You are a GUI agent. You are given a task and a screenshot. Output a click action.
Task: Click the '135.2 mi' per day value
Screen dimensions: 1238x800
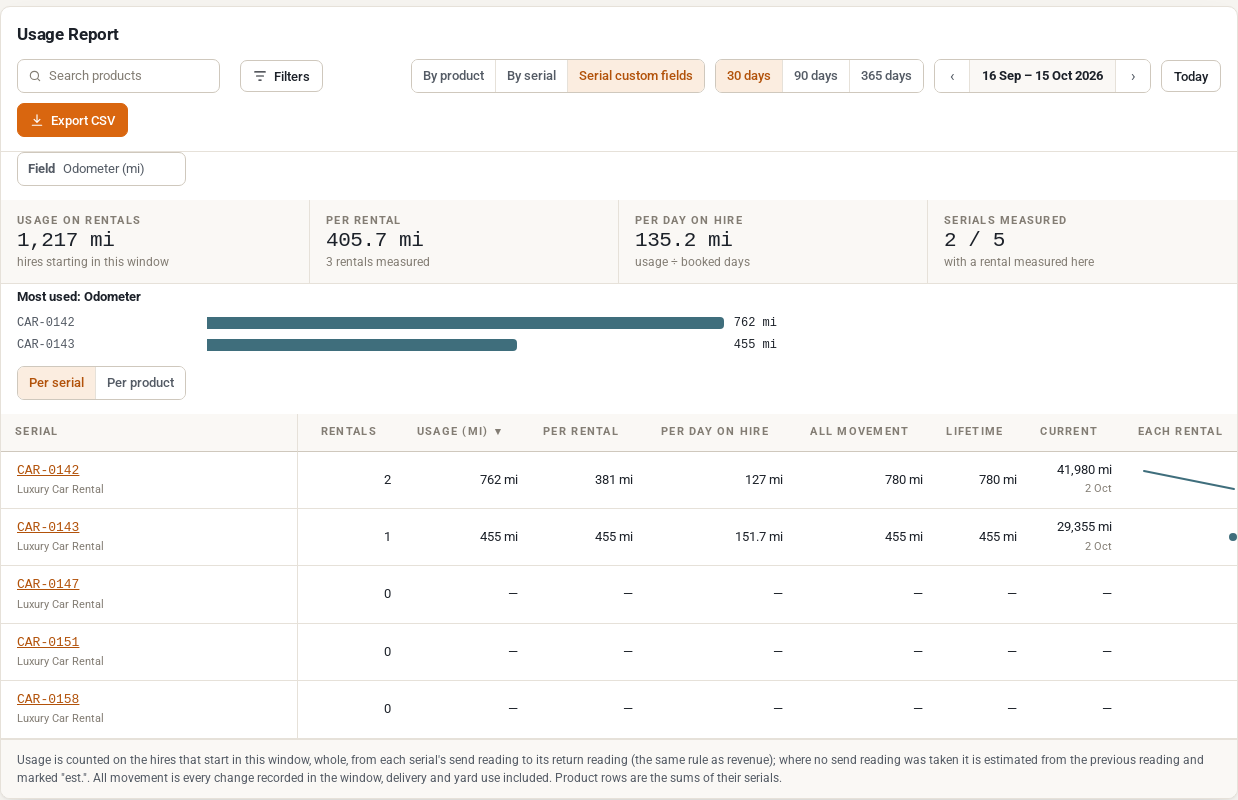pos(684,240)
